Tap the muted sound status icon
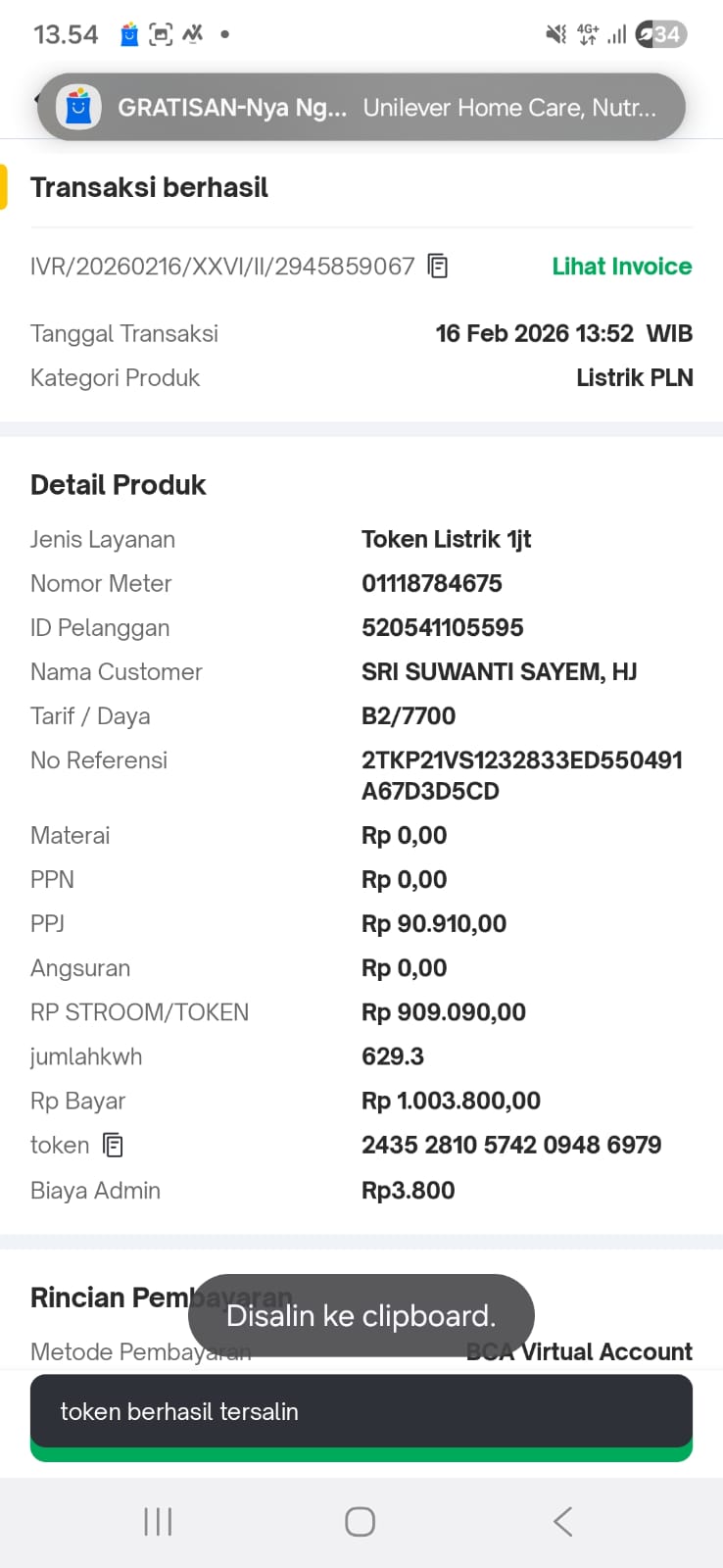723x1568 pixels. point(555,35)
